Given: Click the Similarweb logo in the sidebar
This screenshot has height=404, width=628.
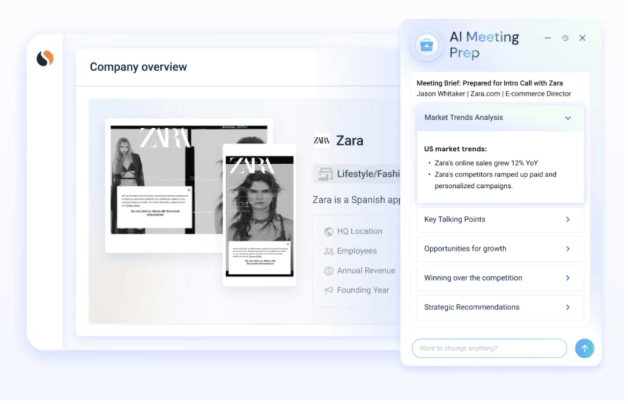Looking at the screenshot, I should (x=45, y=58).
